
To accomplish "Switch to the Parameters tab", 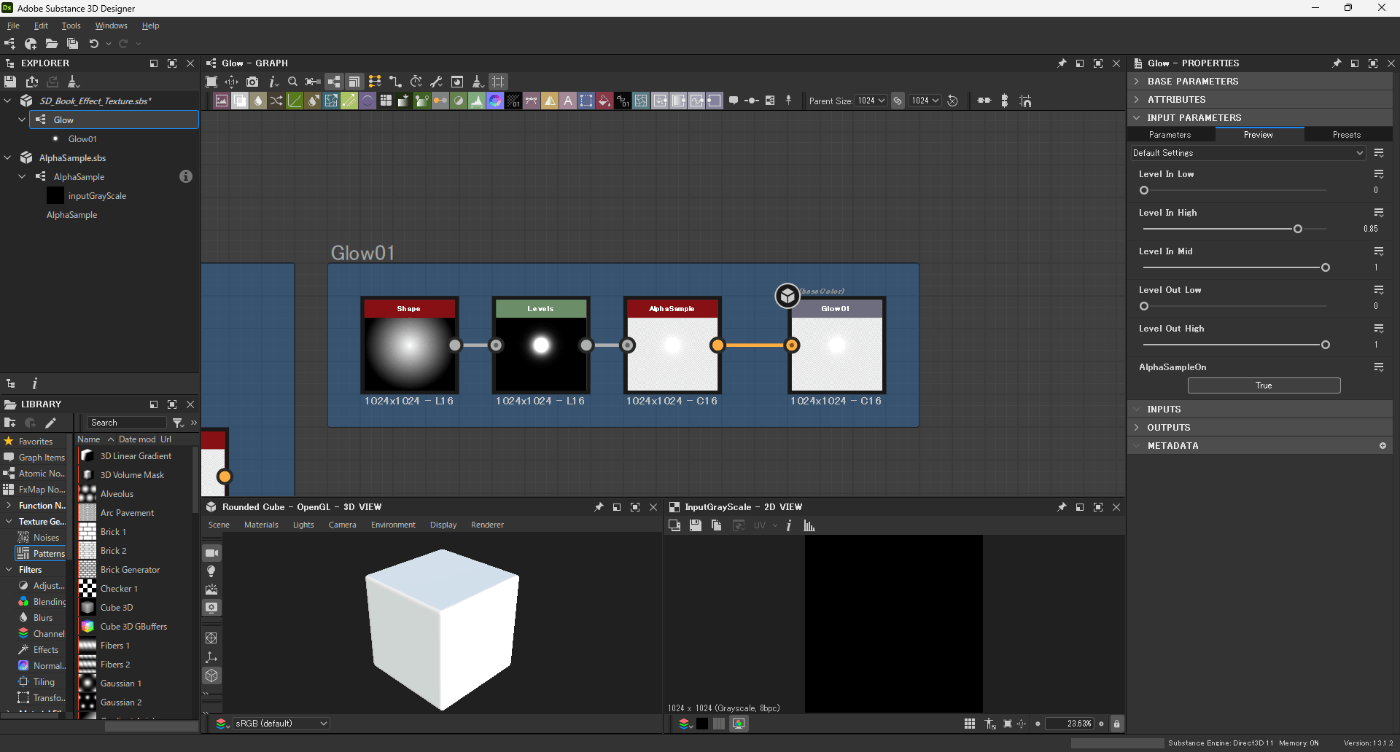I will (1170, 134).
